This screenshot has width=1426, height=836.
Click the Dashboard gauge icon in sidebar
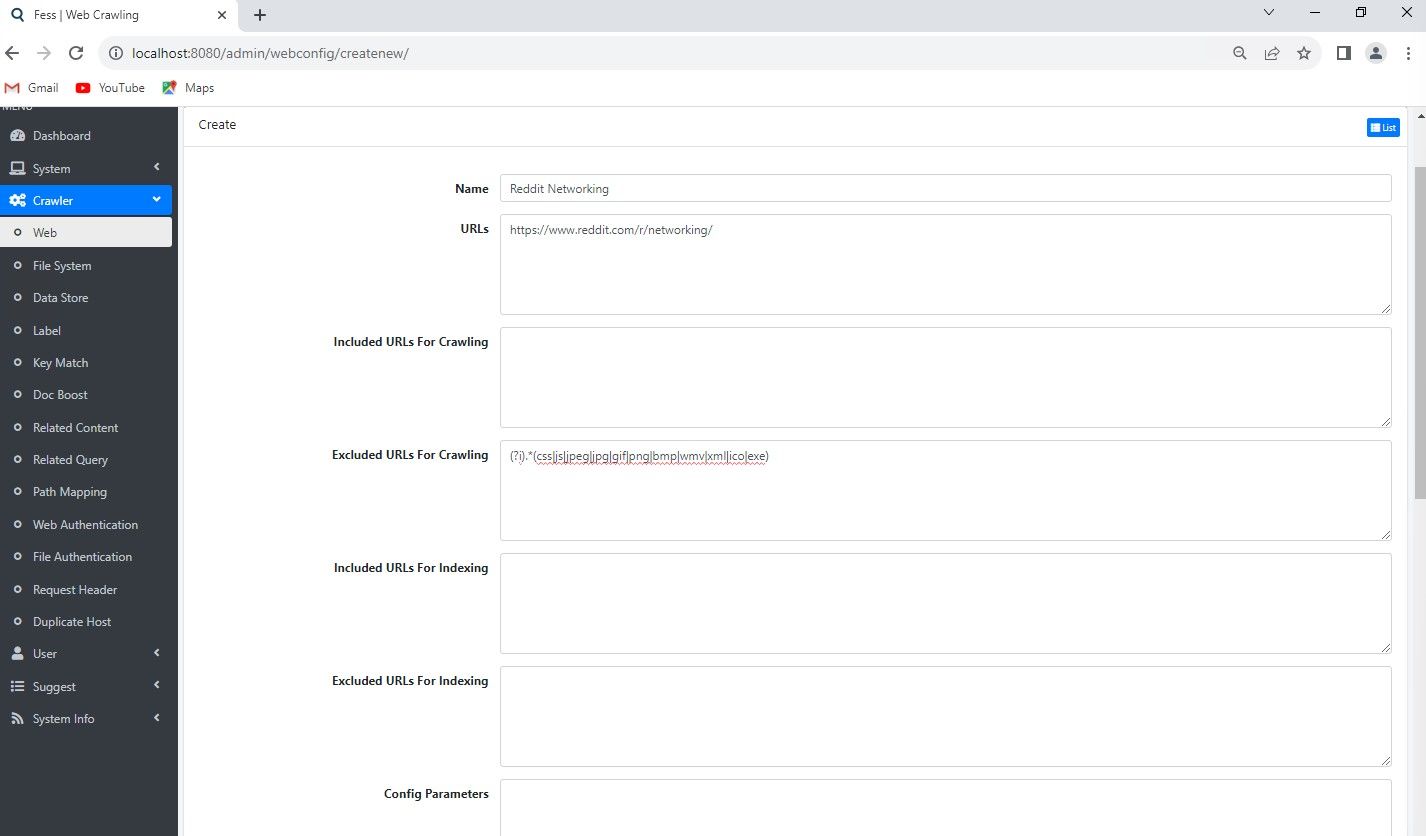[17, 136]
